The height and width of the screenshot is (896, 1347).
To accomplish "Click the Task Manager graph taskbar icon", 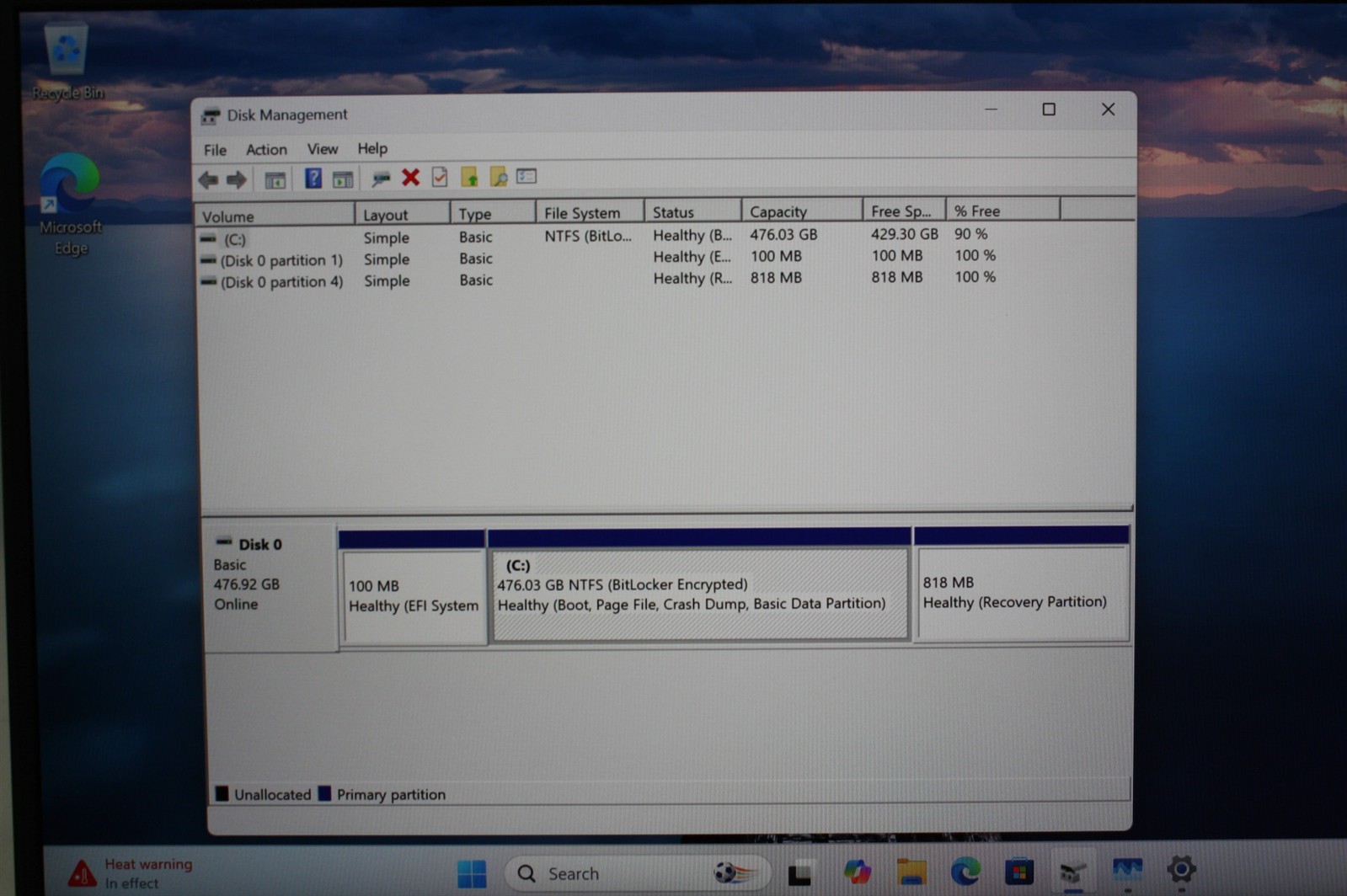I will pos(1127,870).
